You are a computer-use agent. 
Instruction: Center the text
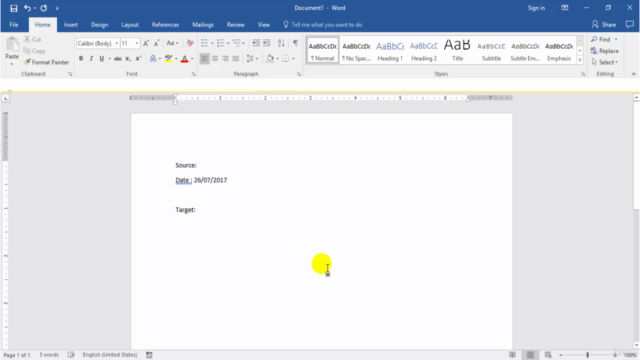click(215, 58)
